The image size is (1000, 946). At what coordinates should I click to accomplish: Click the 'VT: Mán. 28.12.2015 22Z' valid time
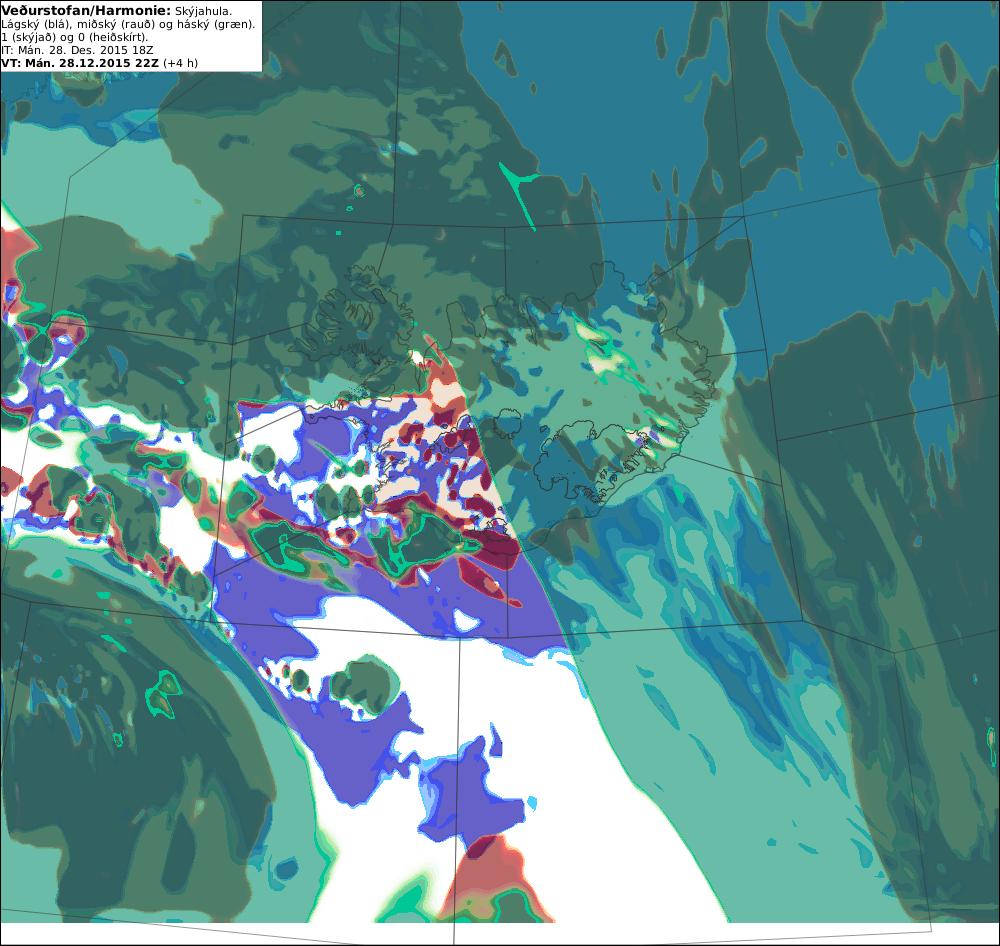point(80,63)
